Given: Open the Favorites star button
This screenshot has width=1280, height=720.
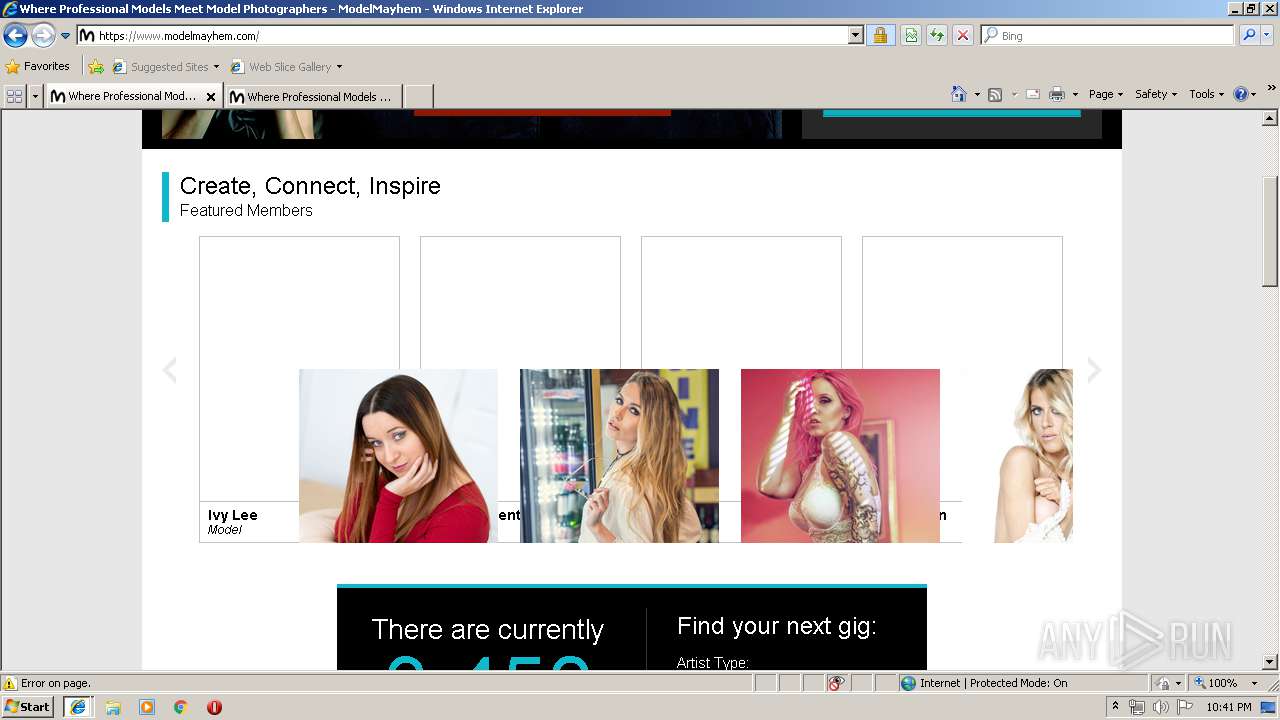Looking at the screenshot, I should 38,67.
